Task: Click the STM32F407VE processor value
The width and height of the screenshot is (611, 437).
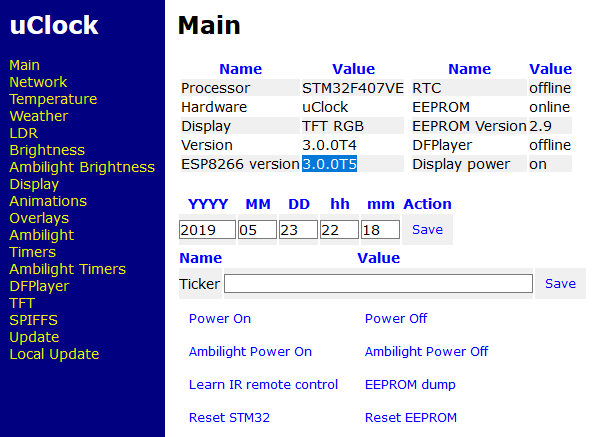Action: [x=353, y=88]
